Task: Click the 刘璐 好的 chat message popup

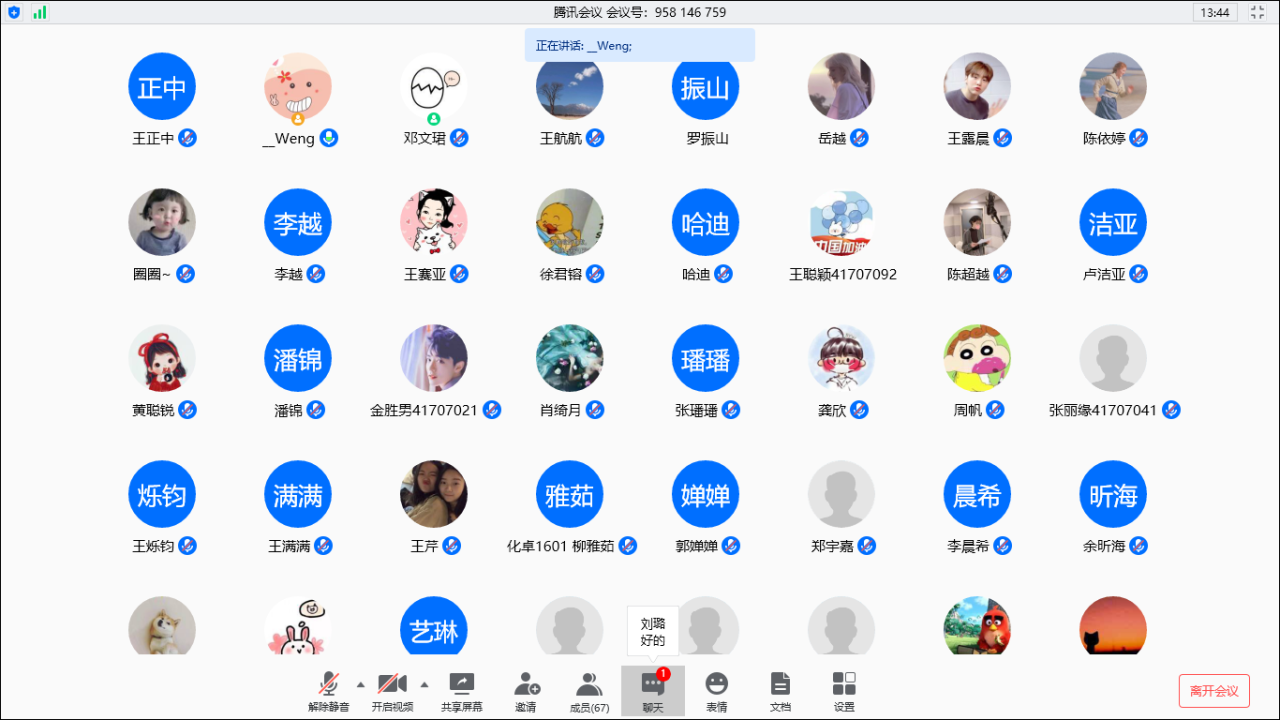Action: [652, 631]
